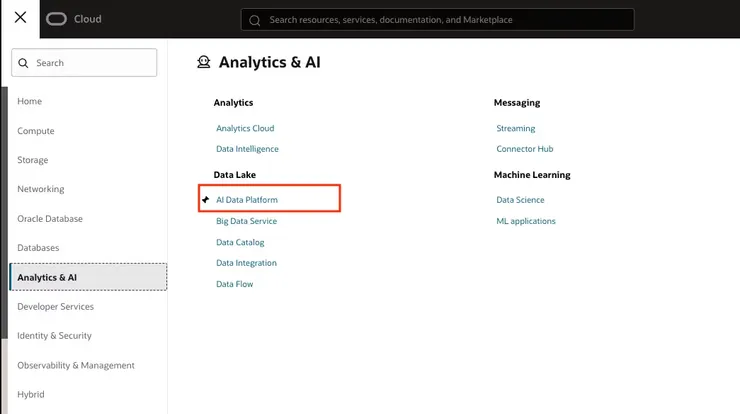Select Compute in the navigation menu
The width and height of the screenshot is (740, 414).
pyautogui.click(x=36, y=131)
